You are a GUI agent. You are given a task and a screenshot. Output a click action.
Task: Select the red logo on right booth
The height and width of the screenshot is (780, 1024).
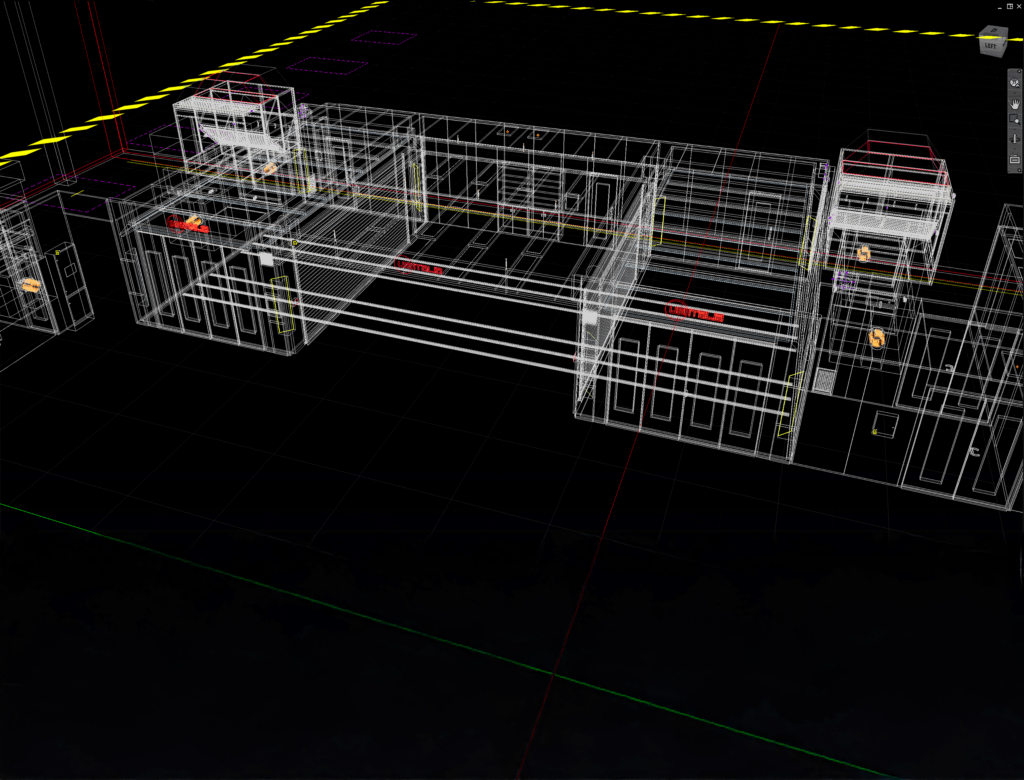tap(695, 314)
